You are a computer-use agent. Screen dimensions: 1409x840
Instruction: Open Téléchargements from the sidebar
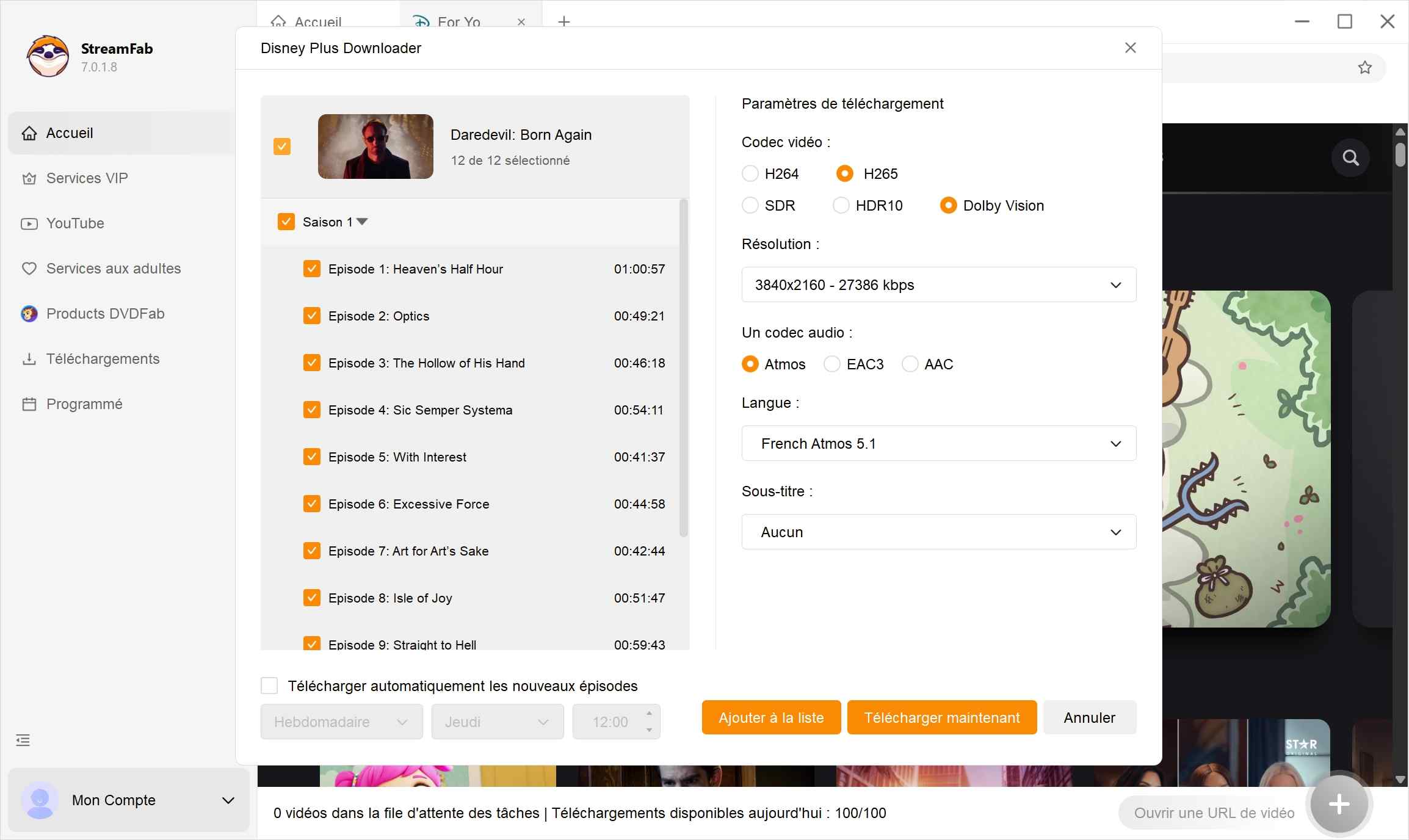102,359
